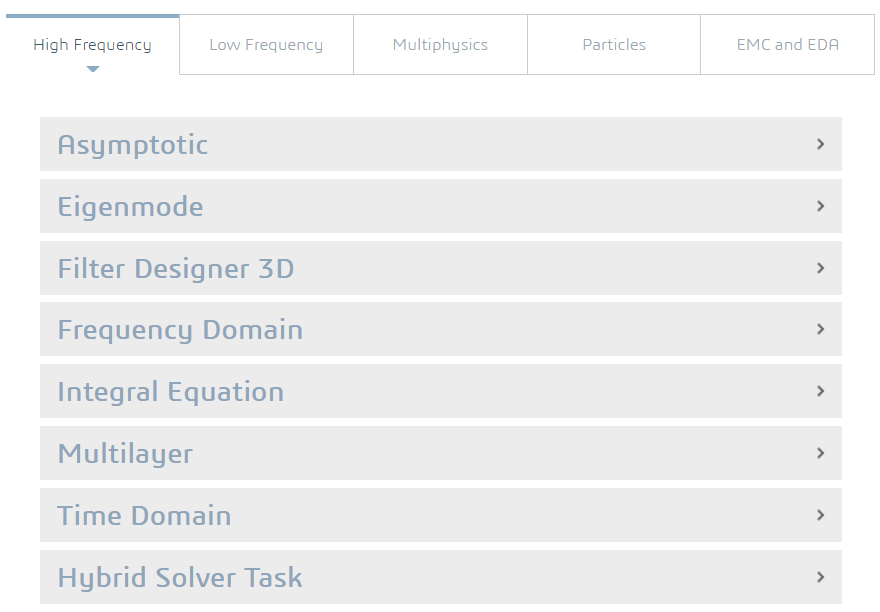The height and width of the screenshot is (612, 880).
Task: Expand the Asymptotic section chevron
Action: coord(820,144)
